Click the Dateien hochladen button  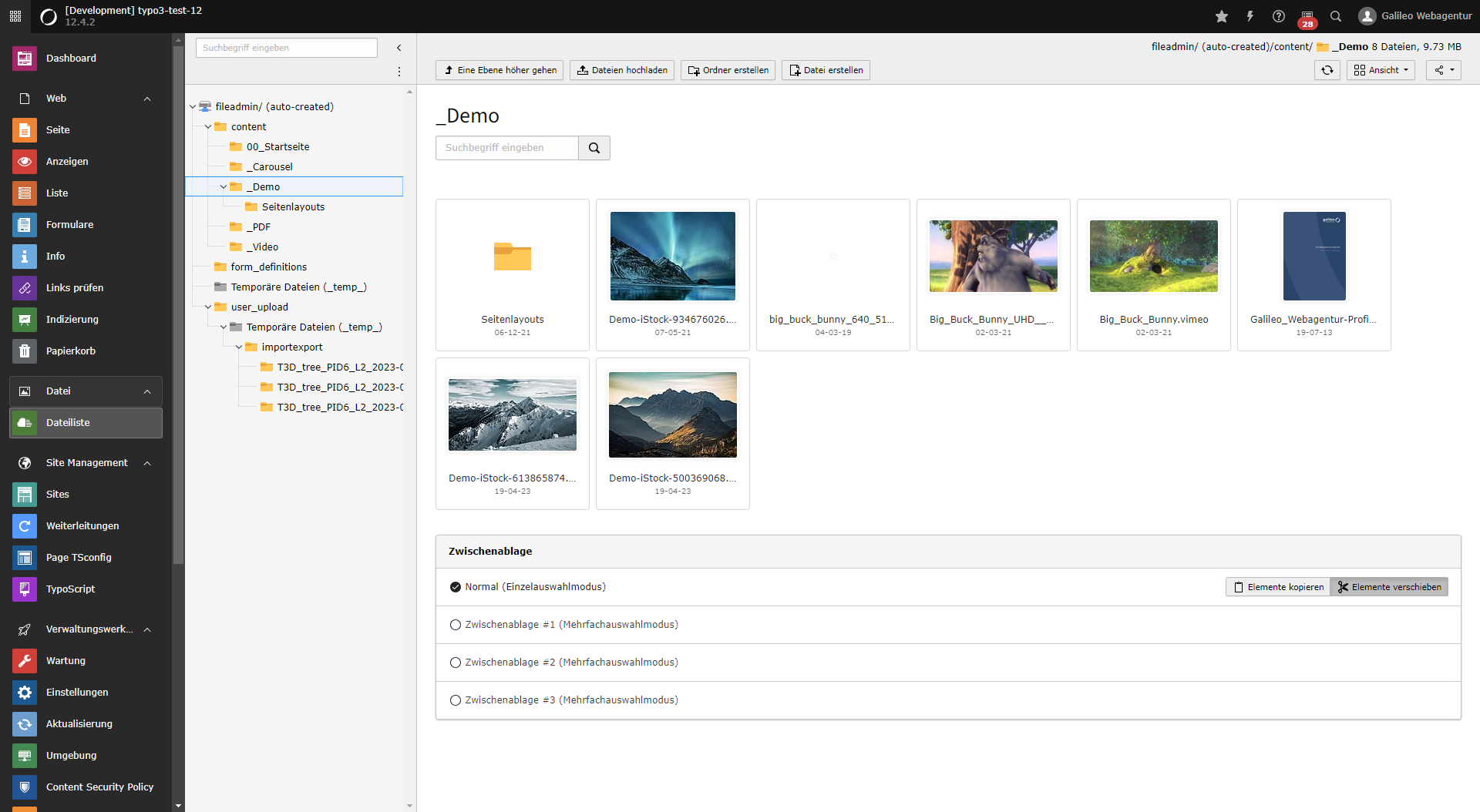622,70
